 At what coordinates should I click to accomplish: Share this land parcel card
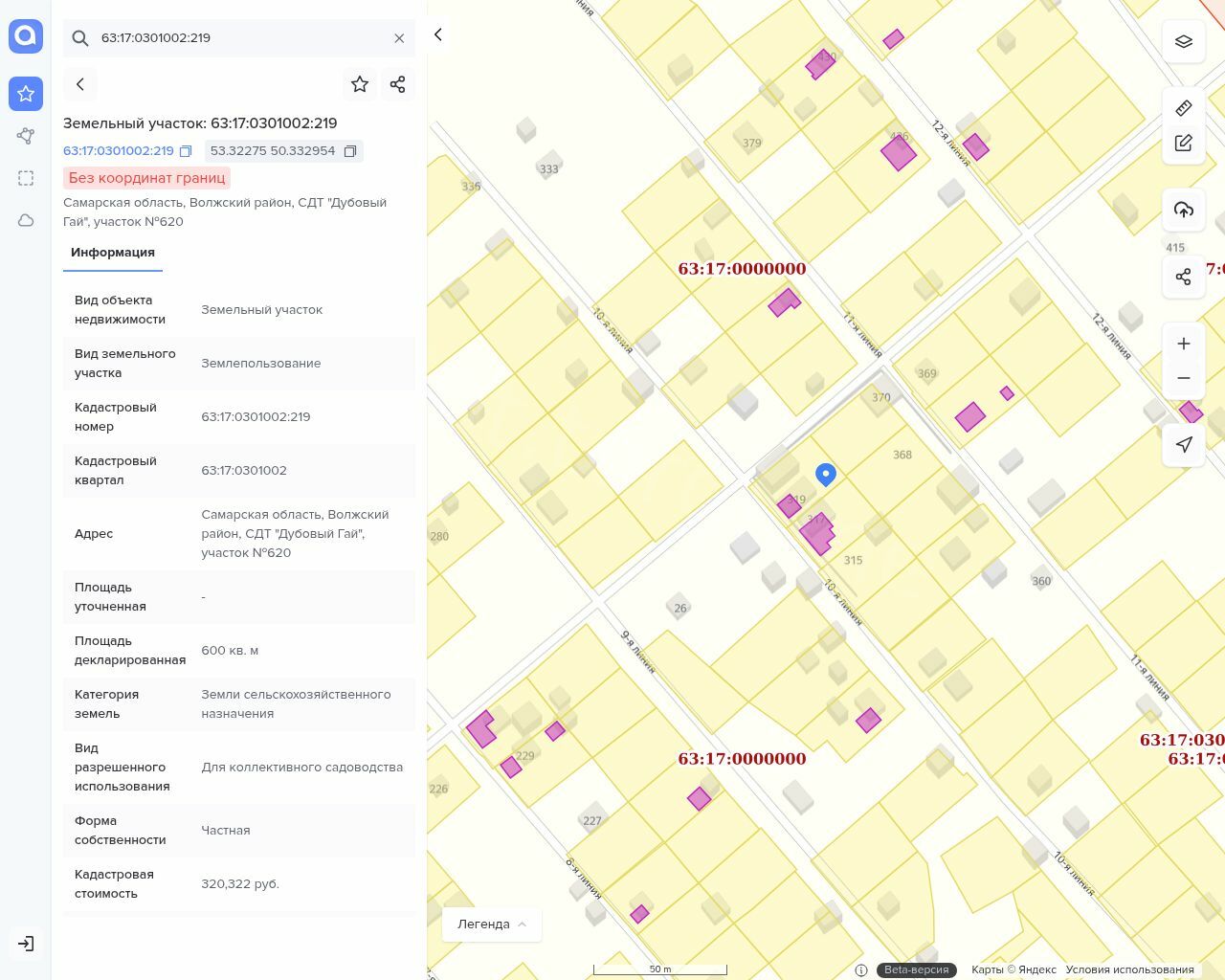(398, 84)
